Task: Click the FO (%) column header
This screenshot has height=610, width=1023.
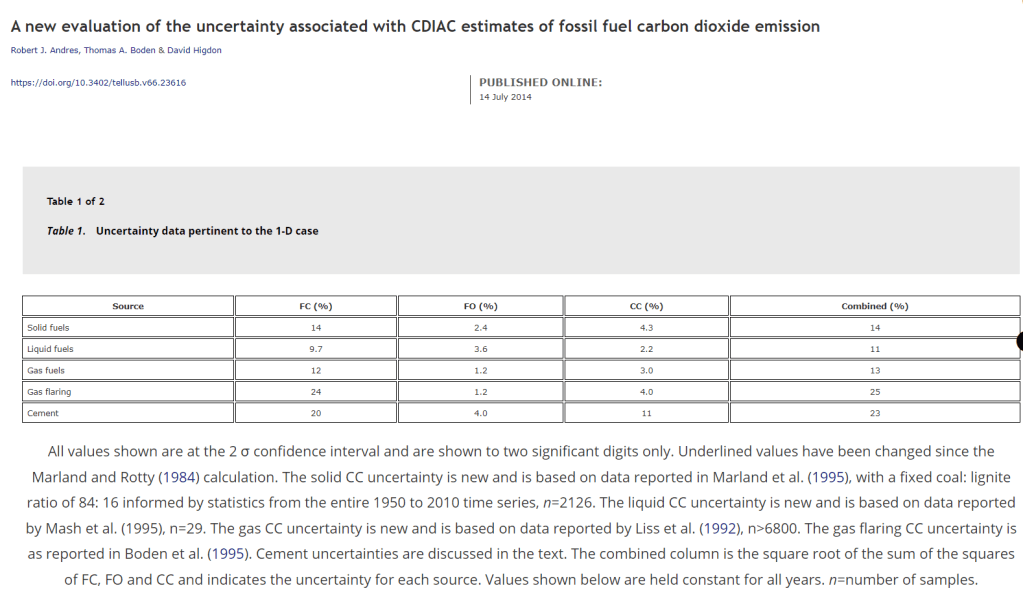Action: click(481, 306)
